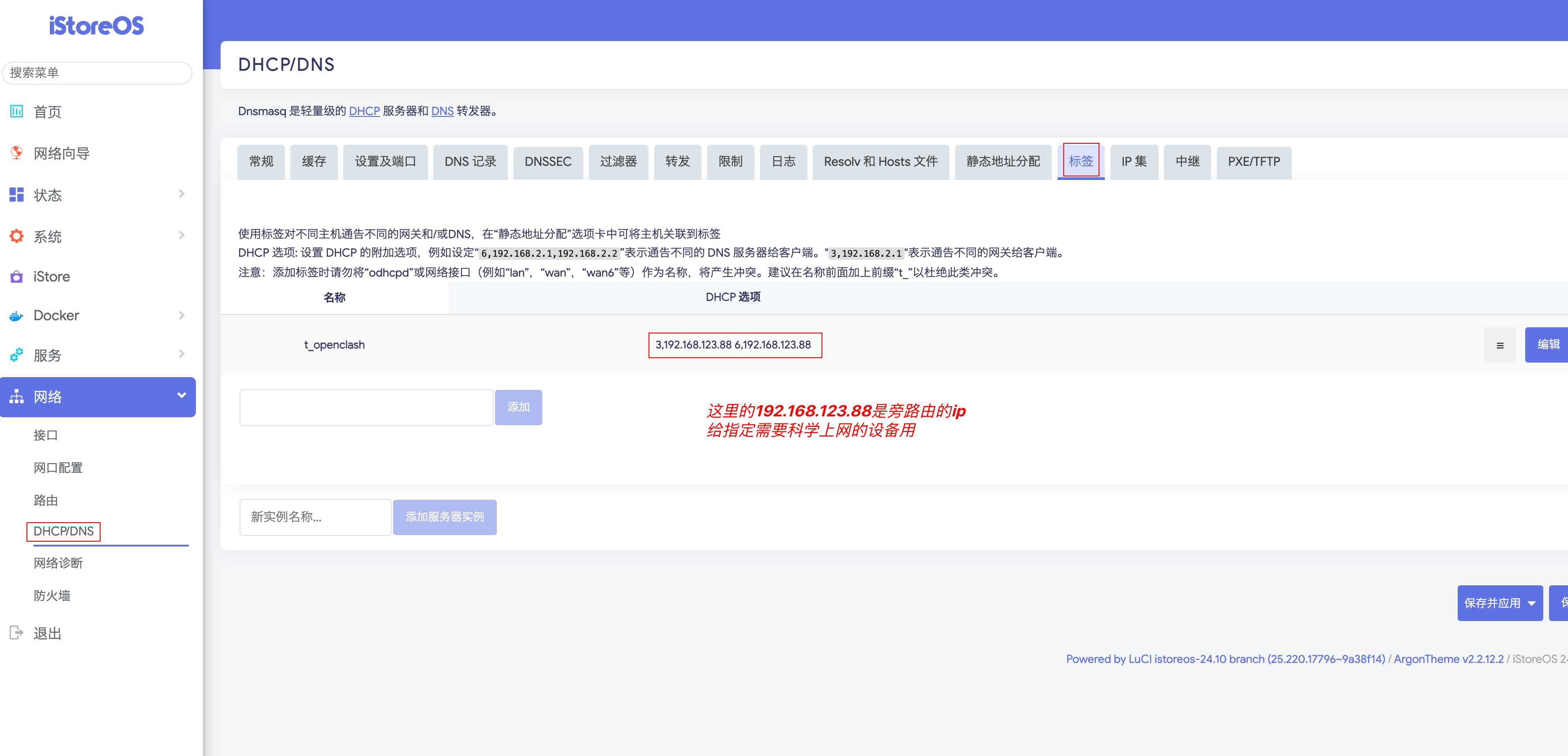Click the DHCP options value 3,192.168.123.88
The width and height of the screenshot is (1568, 756).
point(733,345)
